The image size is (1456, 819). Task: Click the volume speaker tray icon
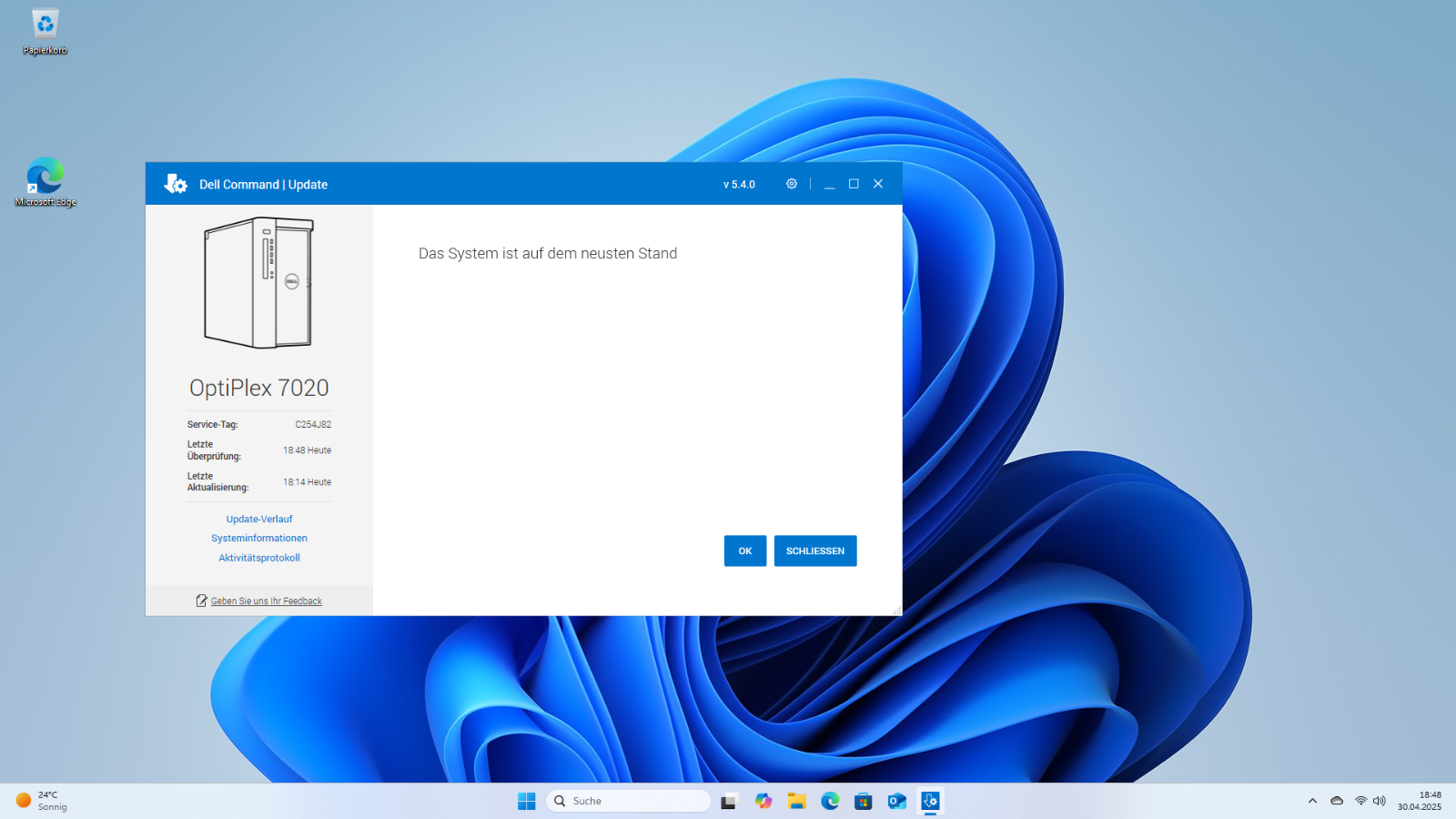[x=1380, y=801]
